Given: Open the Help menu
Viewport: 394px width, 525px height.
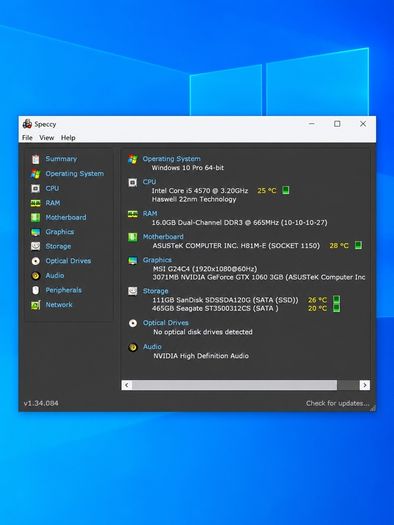Looking at the screenshot, I should click(x=68, y=138).
